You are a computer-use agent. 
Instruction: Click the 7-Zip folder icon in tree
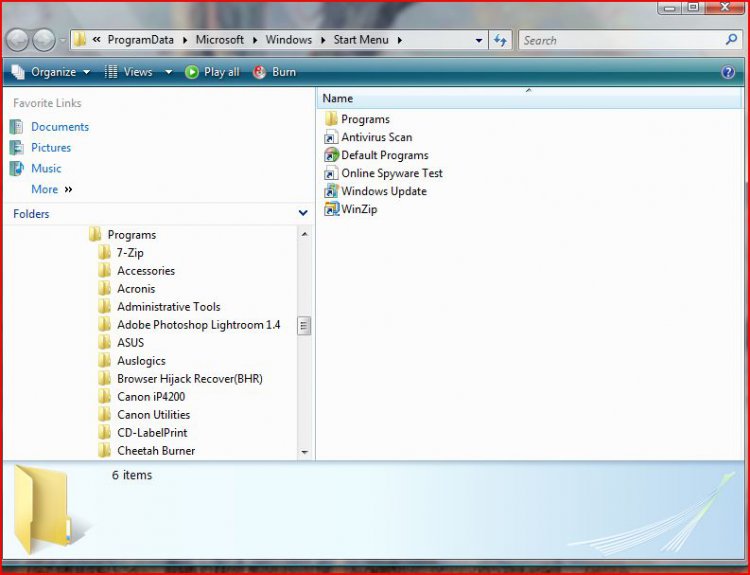pos(104,253)
